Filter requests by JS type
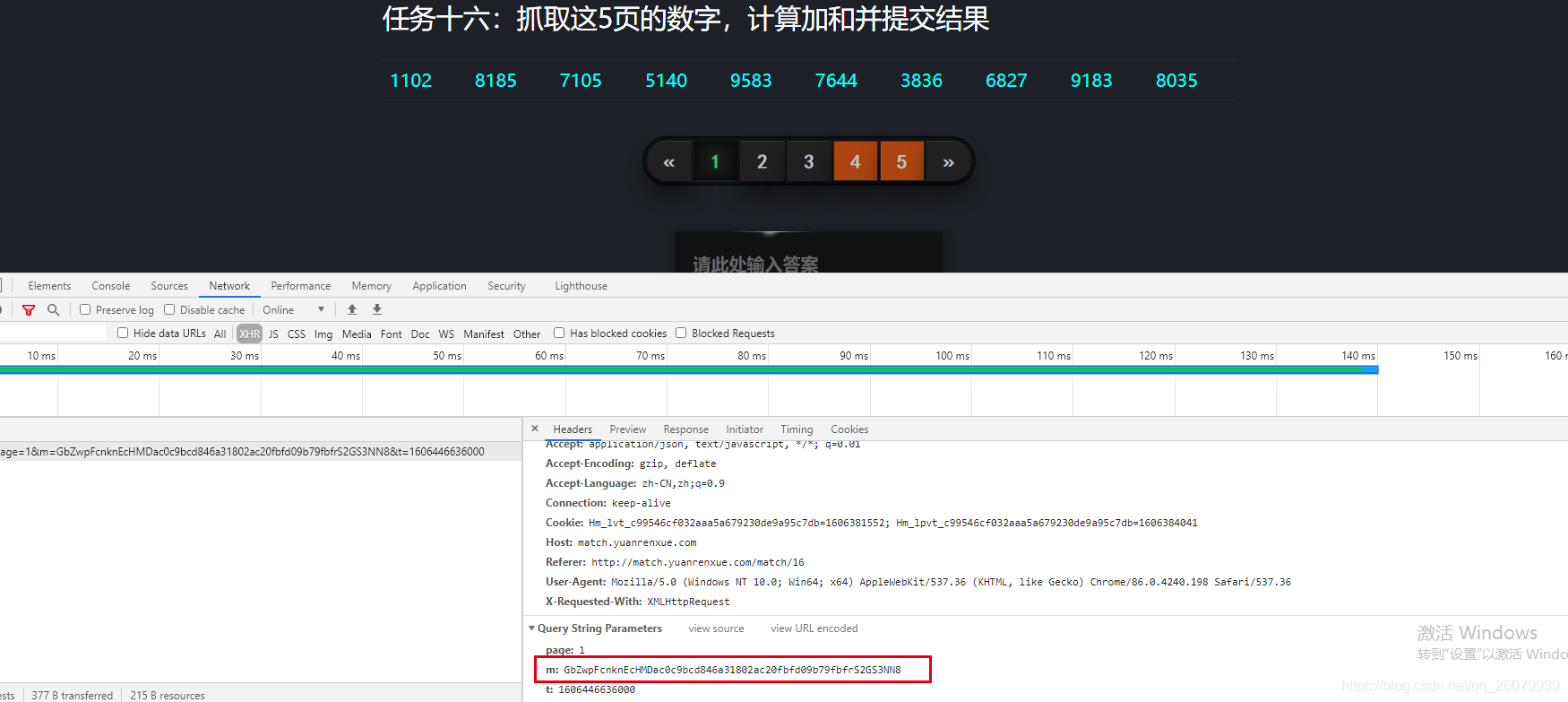The image size is (1568, 702). tap(273, 334)
